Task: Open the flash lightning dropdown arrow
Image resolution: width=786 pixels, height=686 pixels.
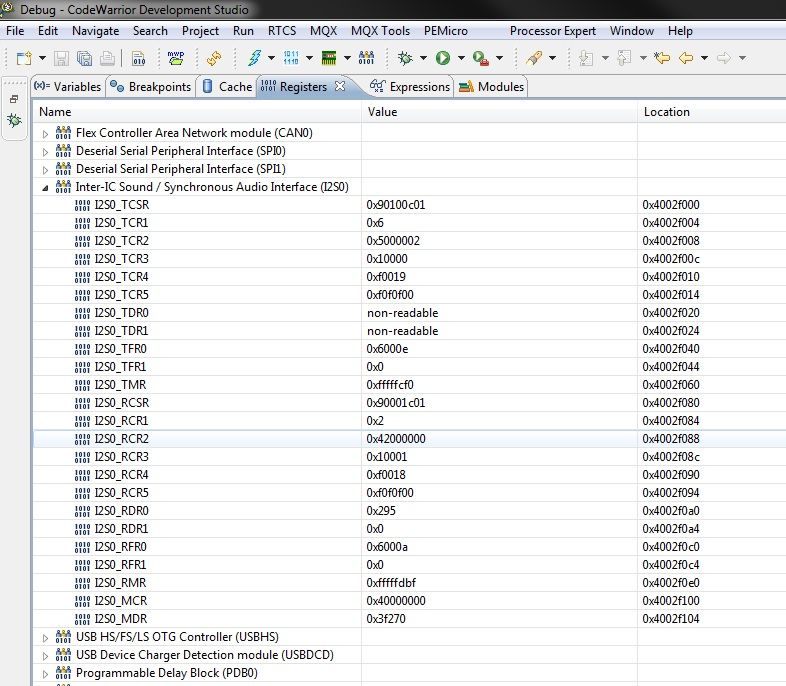Action: point(271,58)
